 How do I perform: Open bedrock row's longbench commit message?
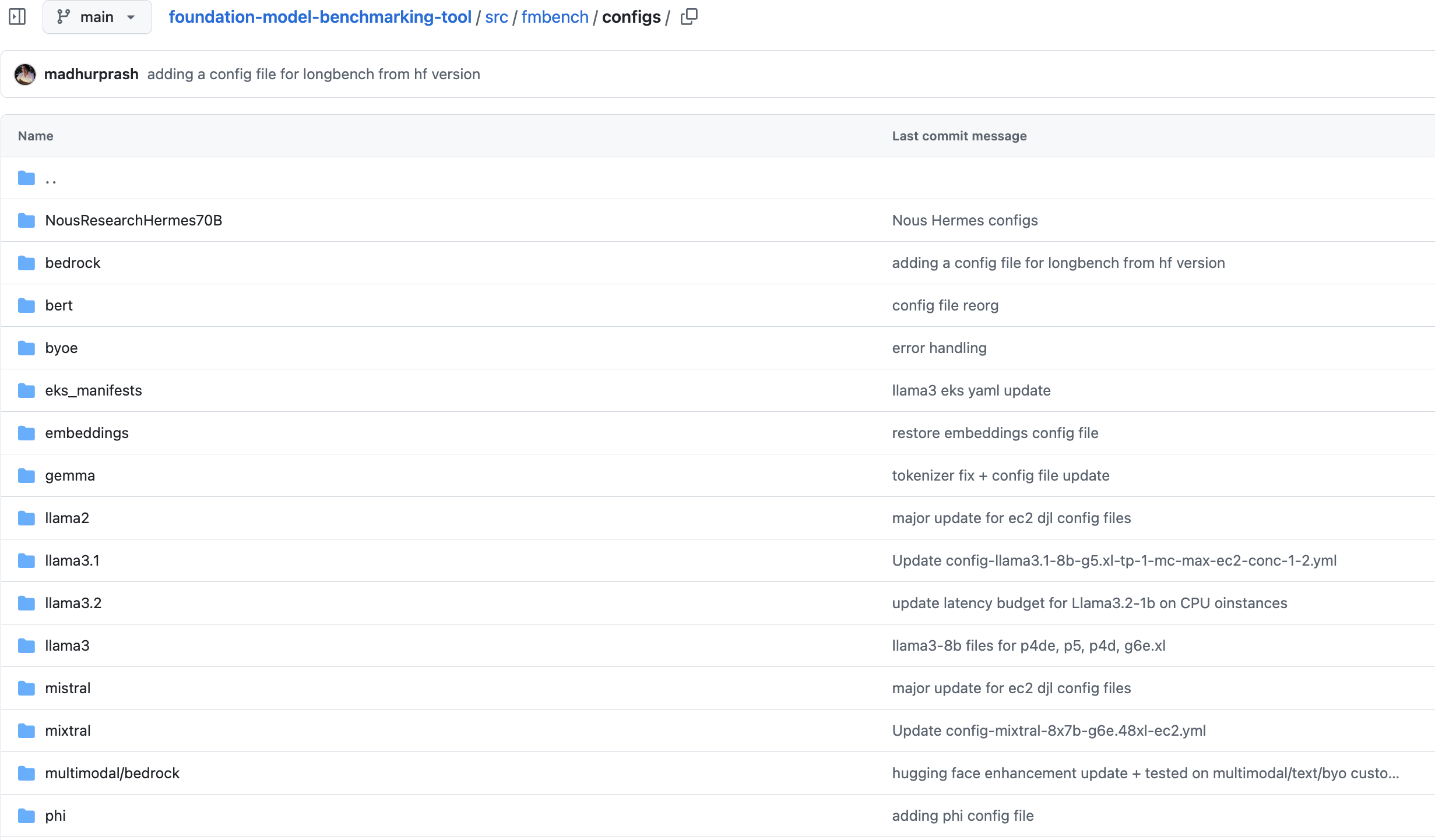[x=1058, y=263]
